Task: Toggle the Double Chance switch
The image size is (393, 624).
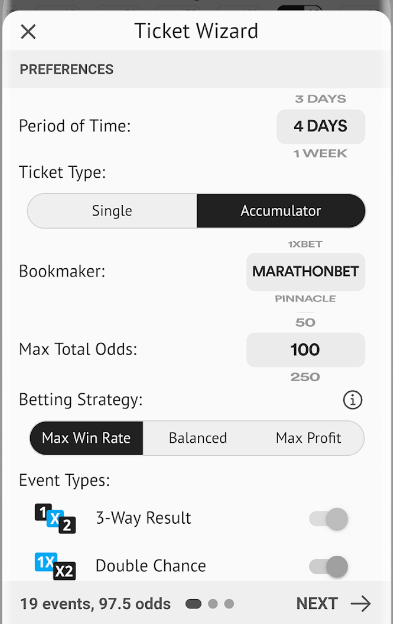Action: (329, 567)
